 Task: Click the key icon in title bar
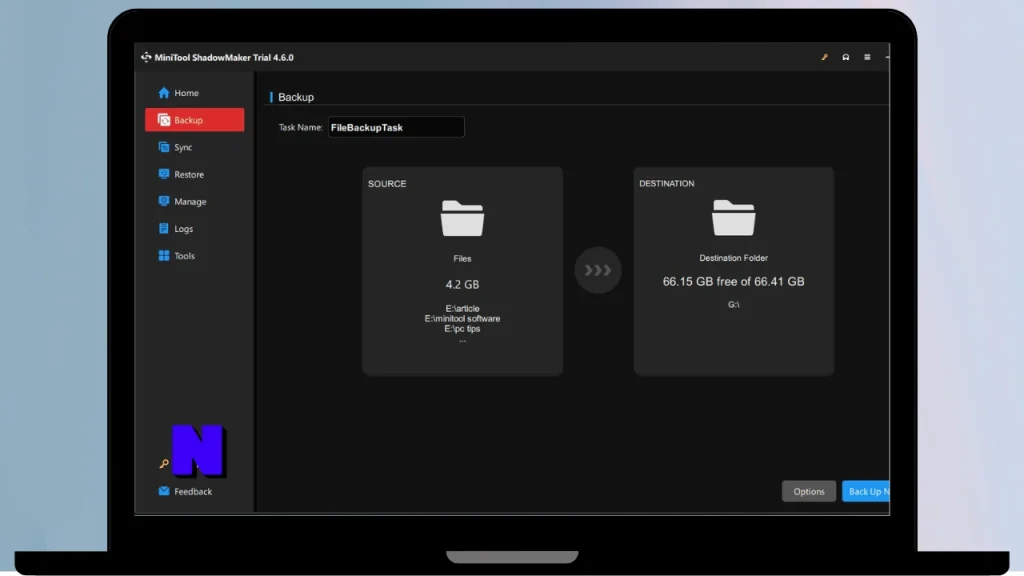coord(824,57)
